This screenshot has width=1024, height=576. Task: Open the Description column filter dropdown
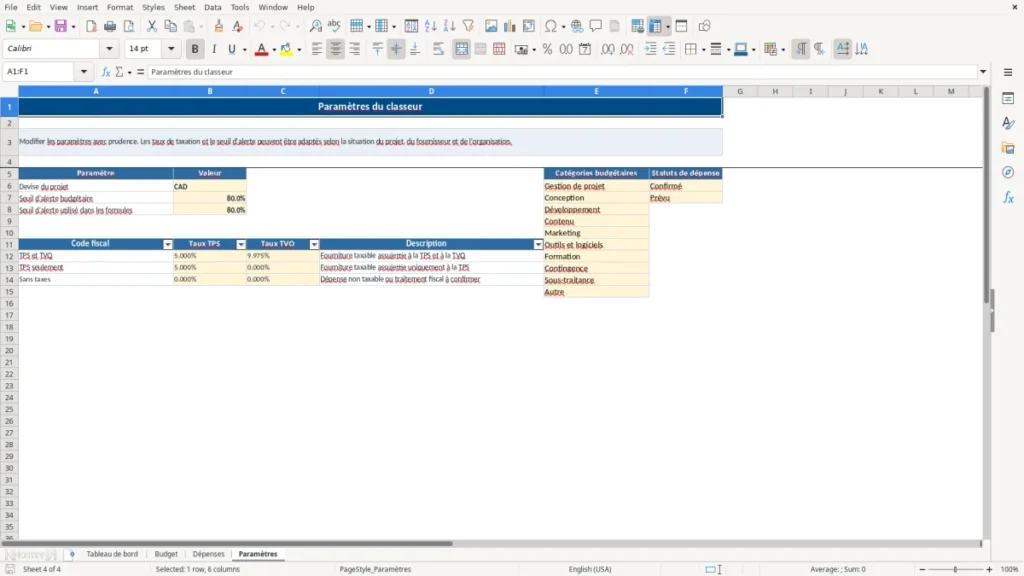point(538,244)
